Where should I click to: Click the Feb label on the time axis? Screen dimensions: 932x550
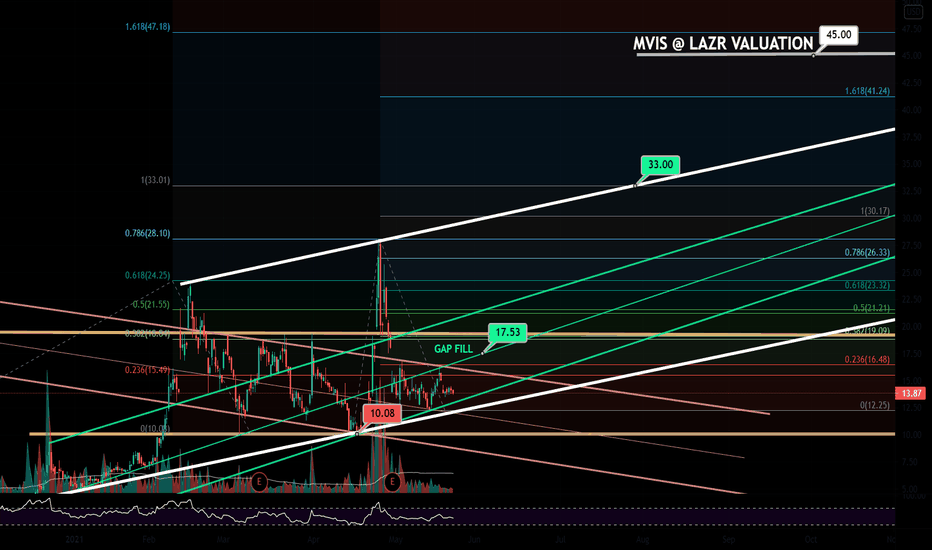point(149,540)
